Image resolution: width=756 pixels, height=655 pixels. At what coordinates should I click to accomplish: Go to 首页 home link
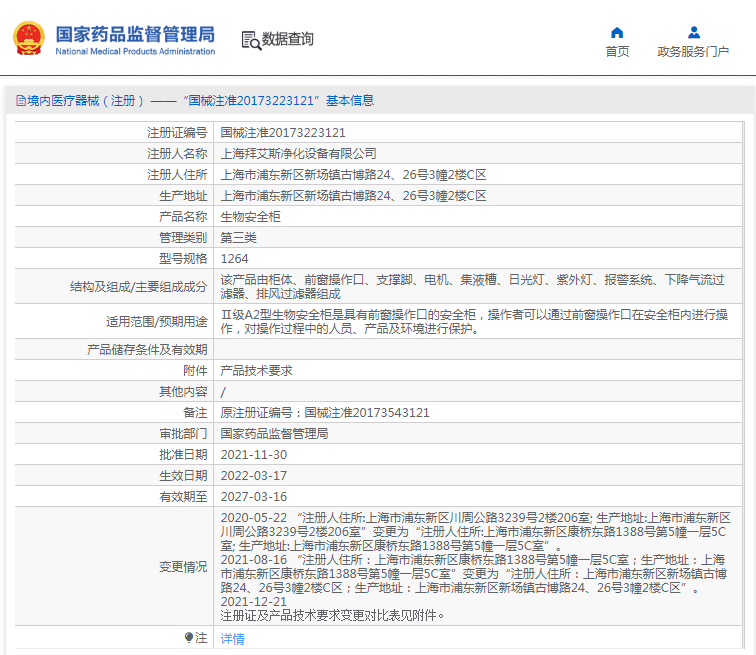coord(617,51)
